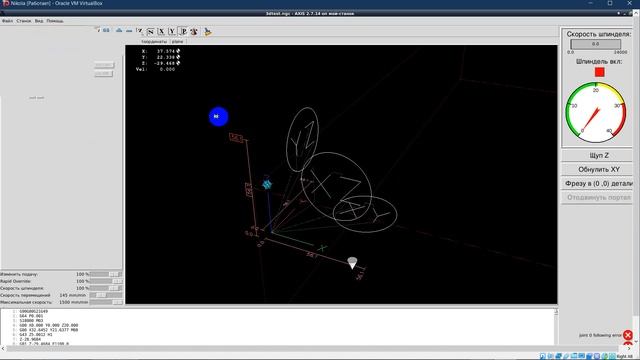Click the zoom out toolbar icon
This screenshot has height=360, width=640.
pos(129,31)
